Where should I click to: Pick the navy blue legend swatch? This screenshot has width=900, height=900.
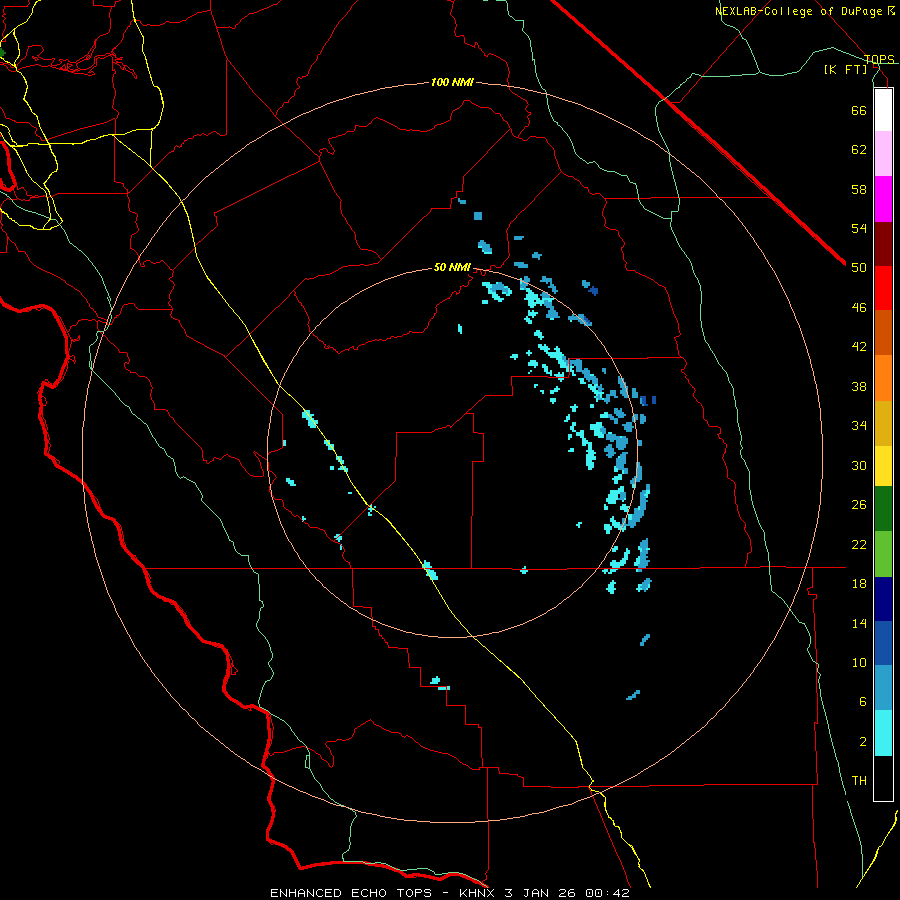coord(883,599)
